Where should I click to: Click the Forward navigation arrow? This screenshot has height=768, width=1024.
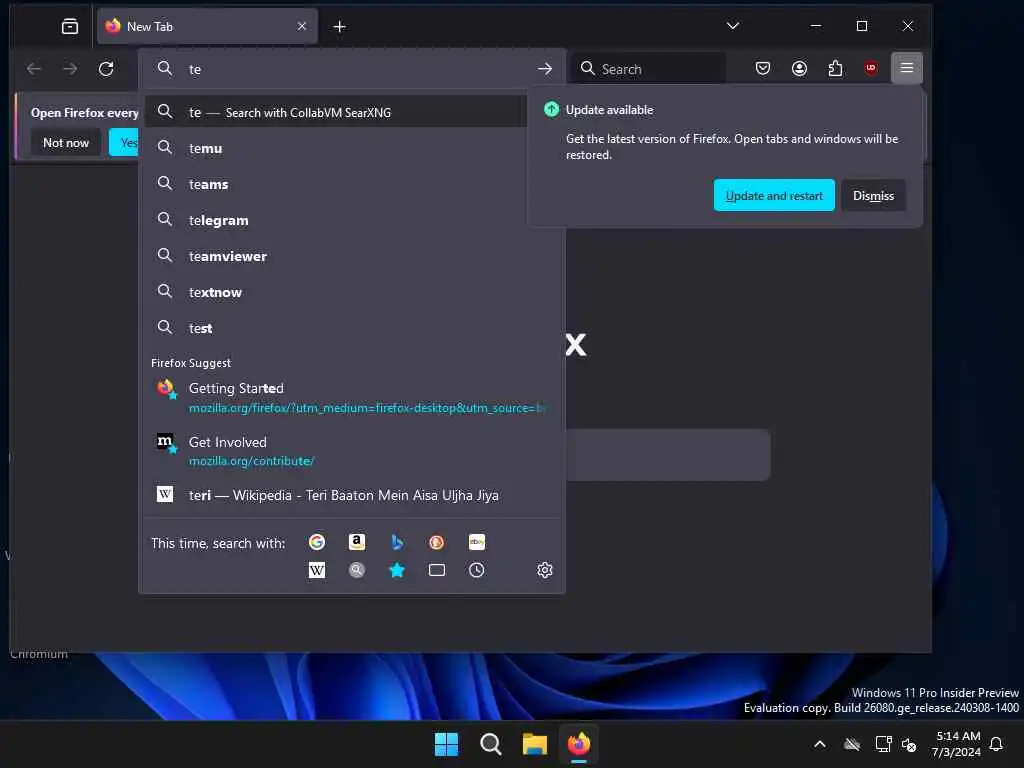70,69
